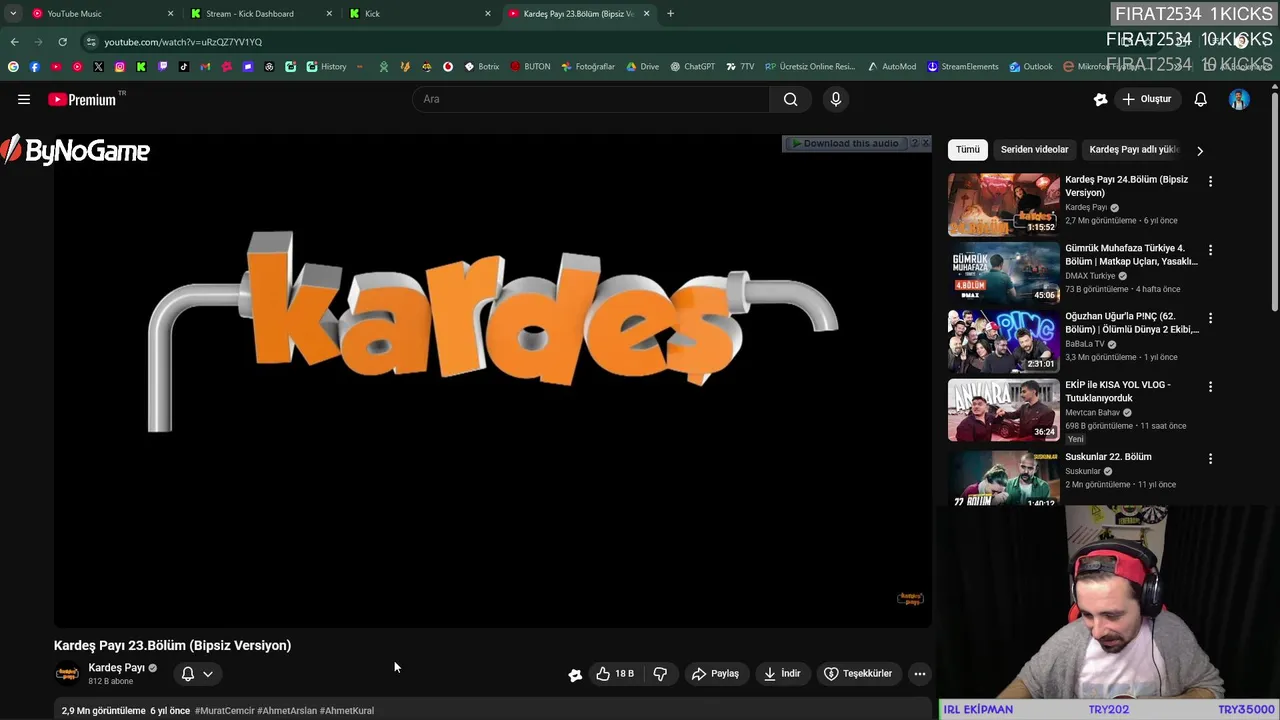Open EKİP ile KISA YOL VLOG title
The width and height of the screenshot is (1280, 720).
pos(1117,391)
